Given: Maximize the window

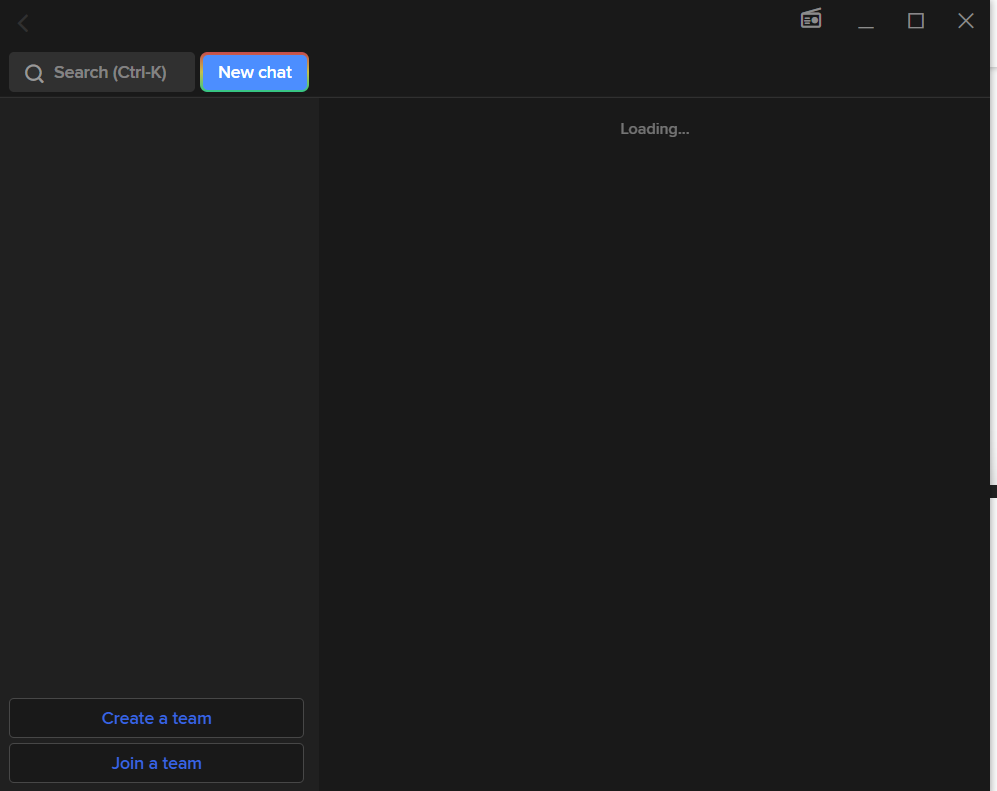Looking at the screenshot, I should point(916,21).
